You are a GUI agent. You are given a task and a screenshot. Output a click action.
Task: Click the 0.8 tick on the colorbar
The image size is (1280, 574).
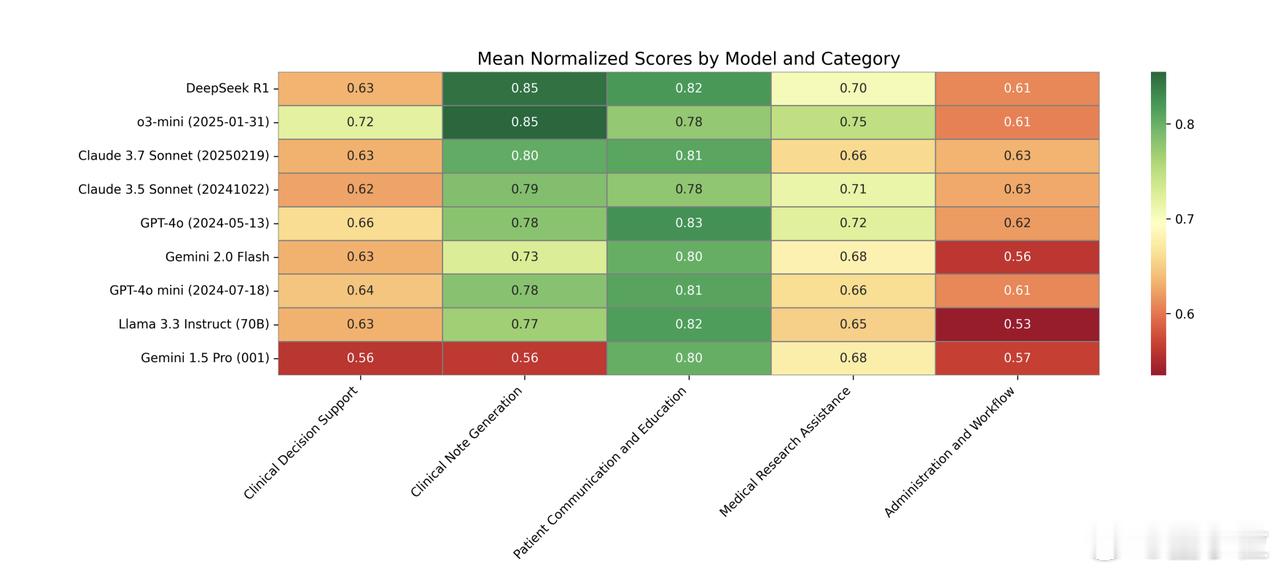pyautogui.click(x=1185, y=125)
